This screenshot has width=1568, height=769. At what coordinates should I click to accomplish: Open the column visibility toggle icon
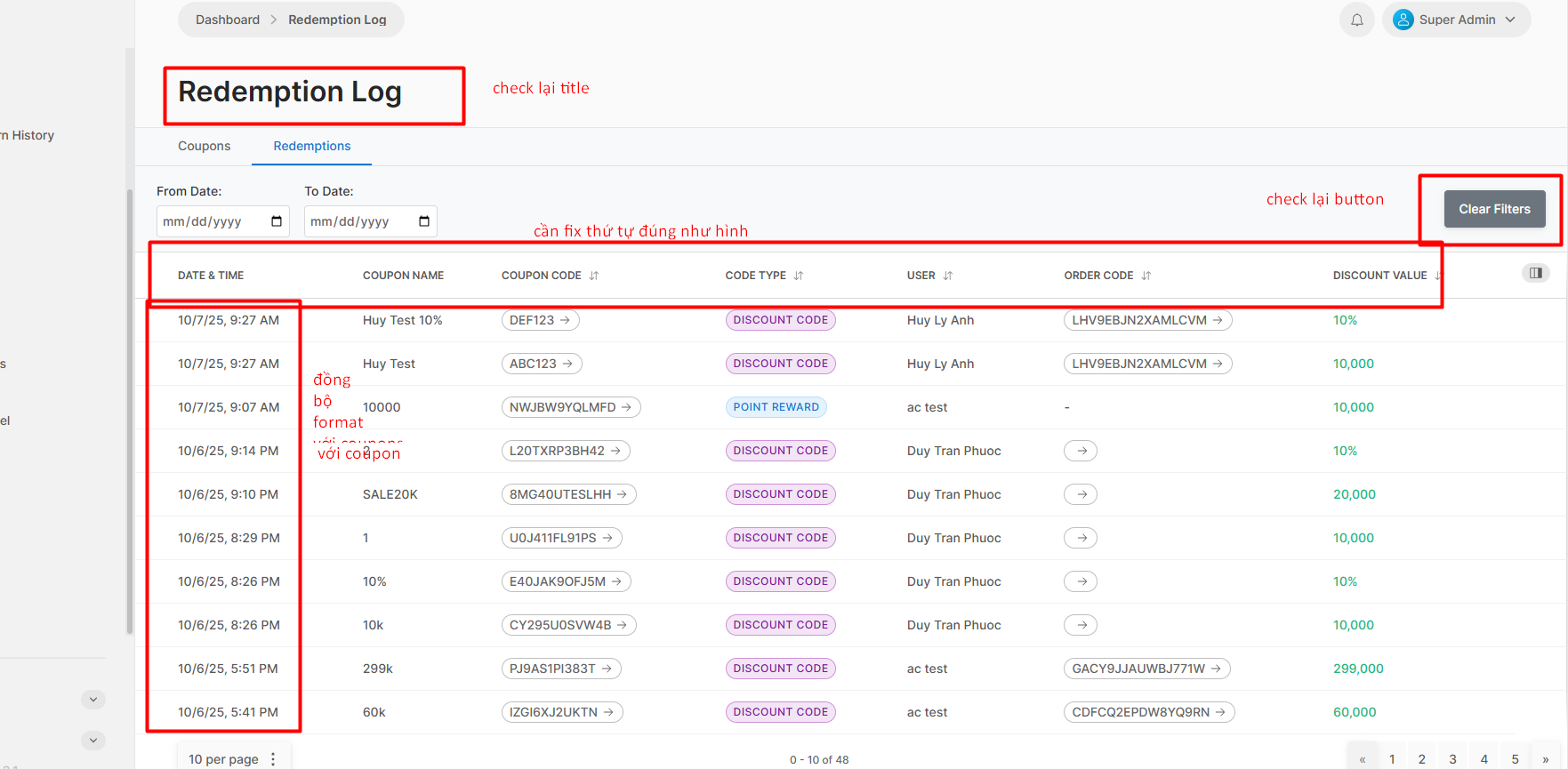tap(1535, 273)
